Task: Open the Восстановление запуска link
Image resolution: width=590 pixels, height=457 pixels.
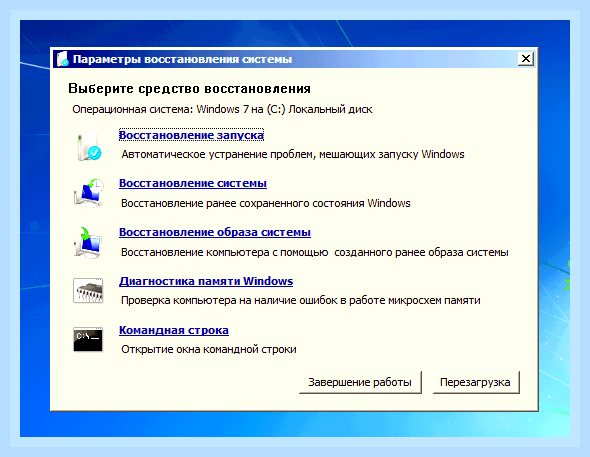Action: tap(191, 135)
